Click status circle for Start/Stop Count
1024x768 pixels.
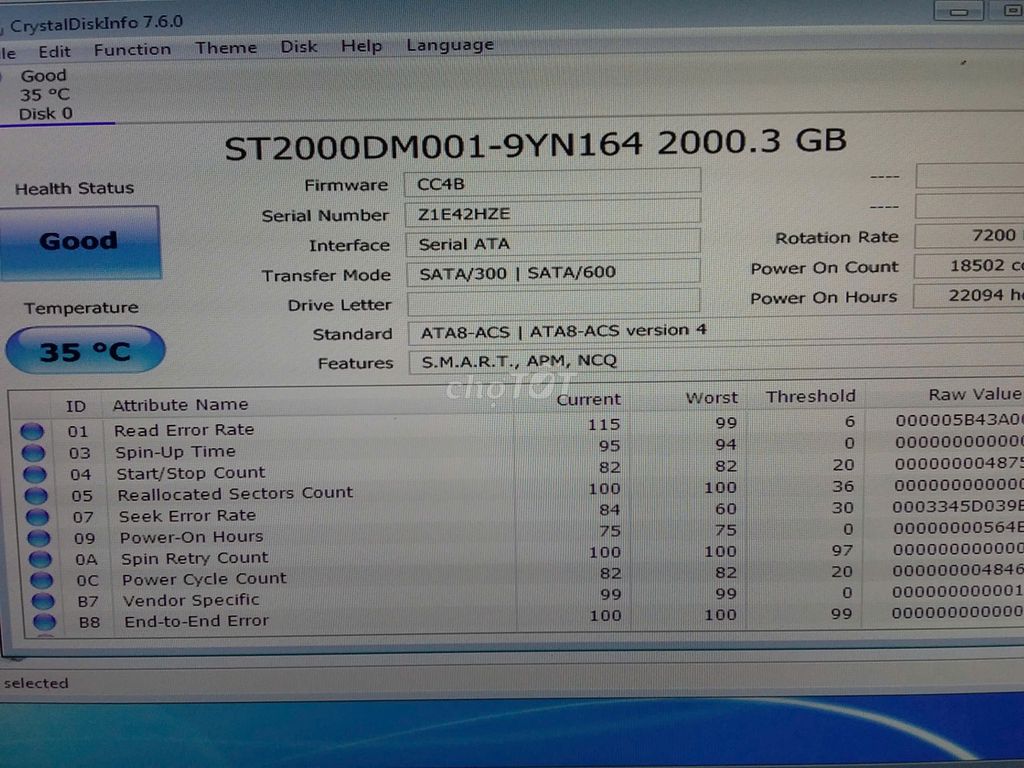coord(35,475)
